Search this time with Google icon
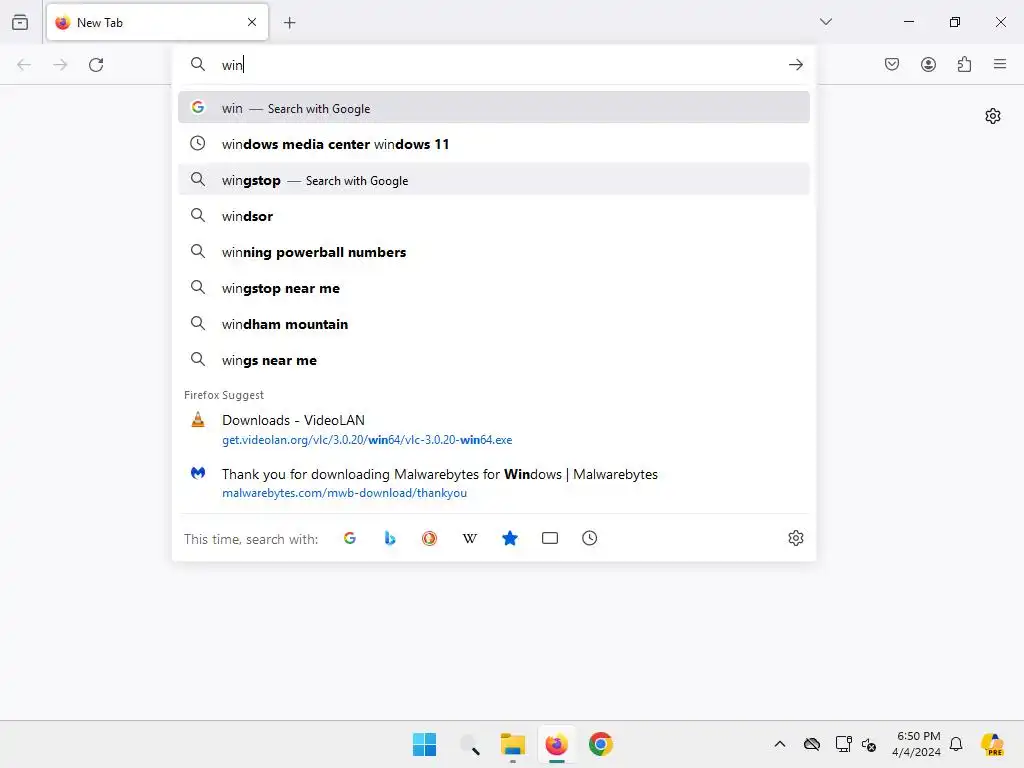 350,538
